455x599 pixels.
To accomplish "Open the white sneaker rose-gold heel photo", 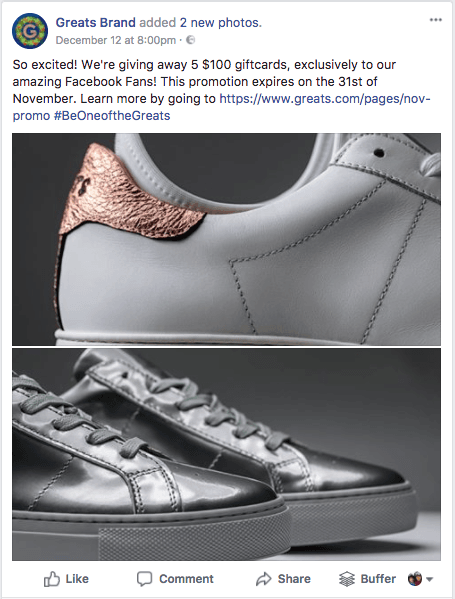I will pyautogui.click(x=227, y=239).
